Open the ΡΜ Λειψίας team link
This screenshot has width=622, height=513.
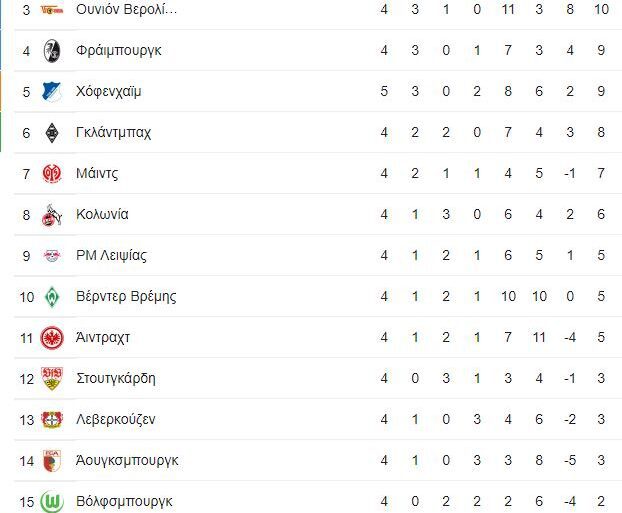point(111,256)
